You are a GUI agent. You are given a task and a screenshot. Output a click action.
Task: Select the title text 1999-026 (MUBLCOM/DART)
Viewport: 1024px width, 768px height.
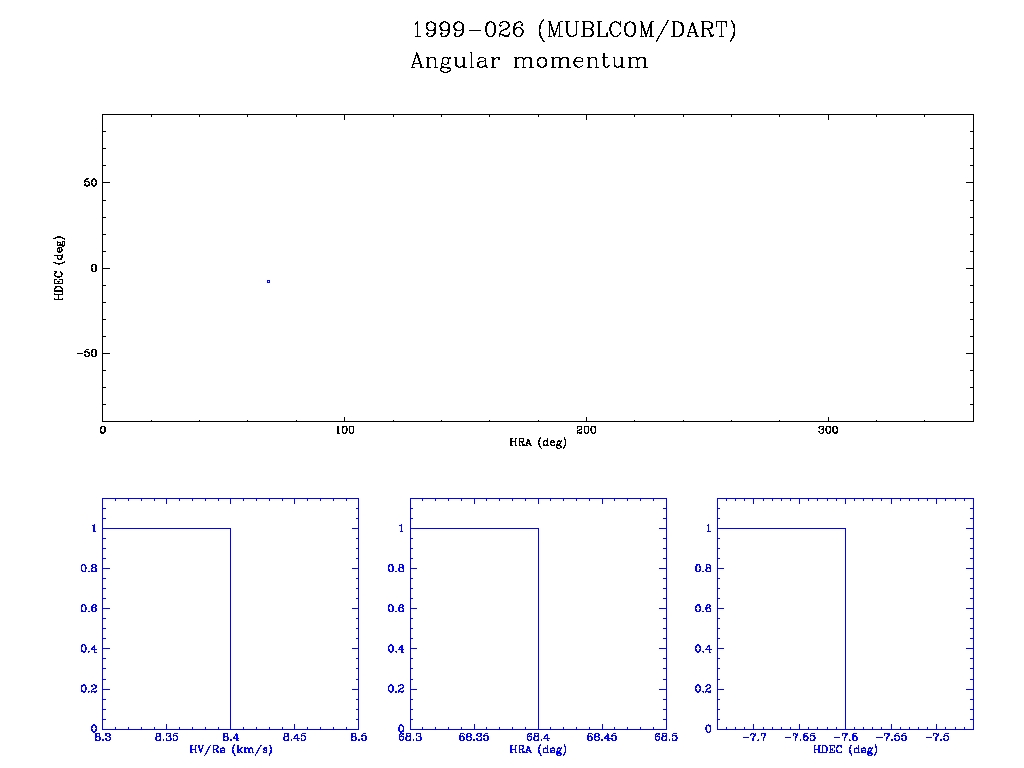573,30
